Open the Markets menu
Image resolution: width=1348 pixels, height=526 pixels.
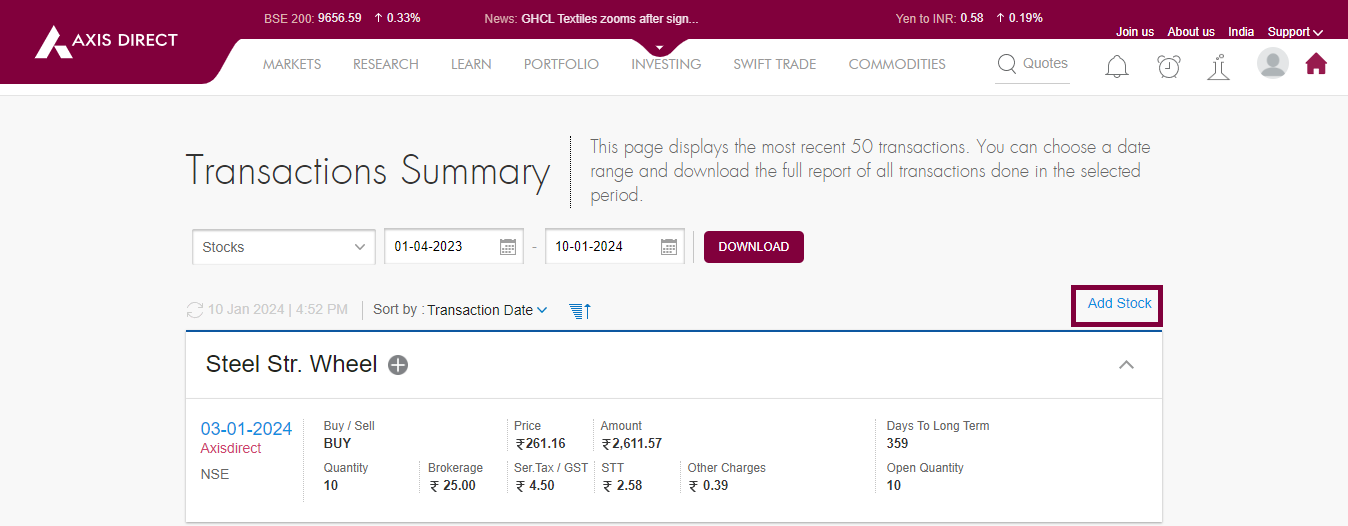(x=292, y=64)
